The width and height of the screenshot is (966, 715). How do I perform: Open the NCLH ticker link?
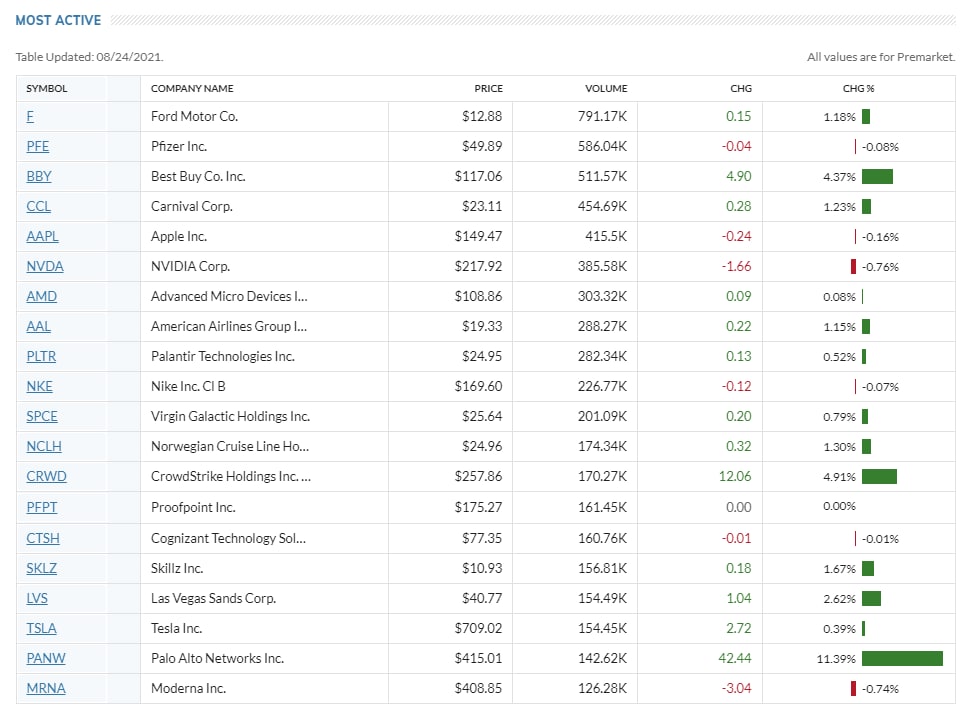(44, 446)
